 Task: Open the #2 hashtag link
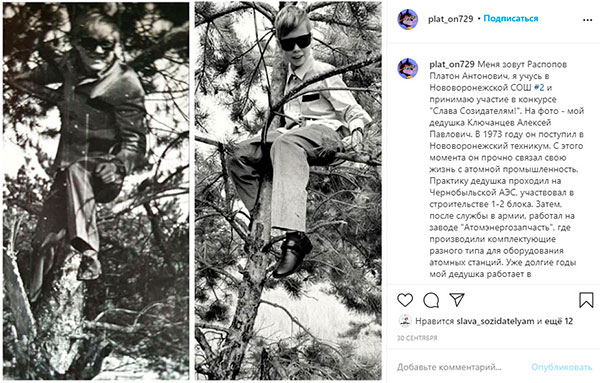click(539, 88)
